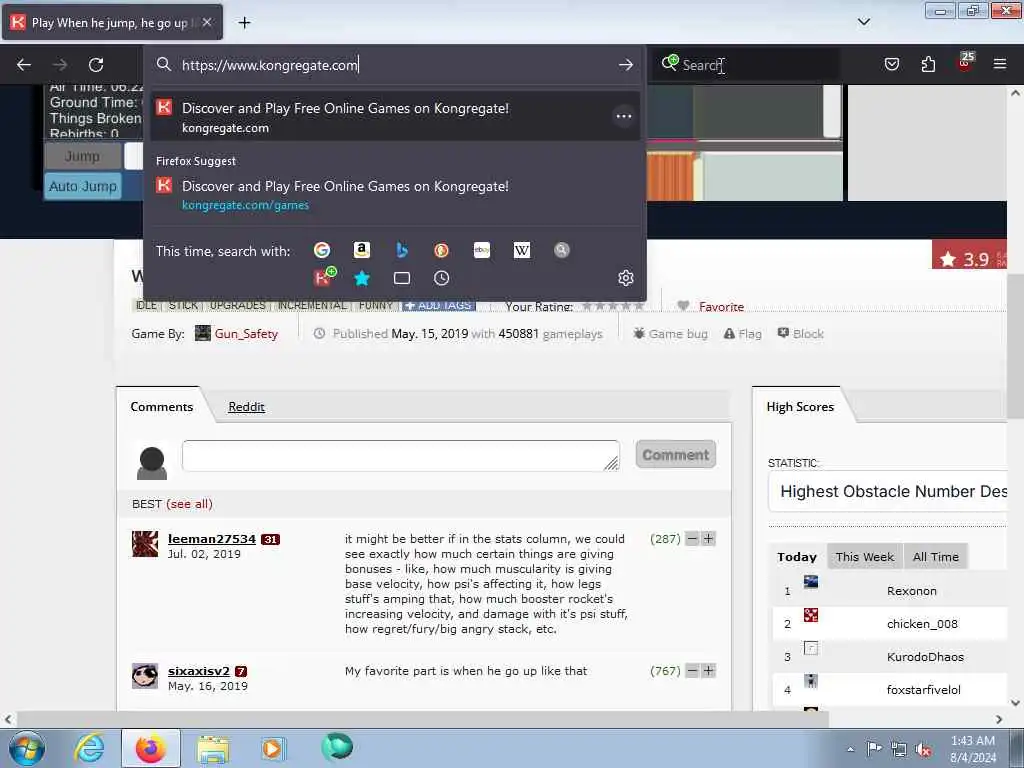Open Windows Media Player taskbar icon

[272, 748]
